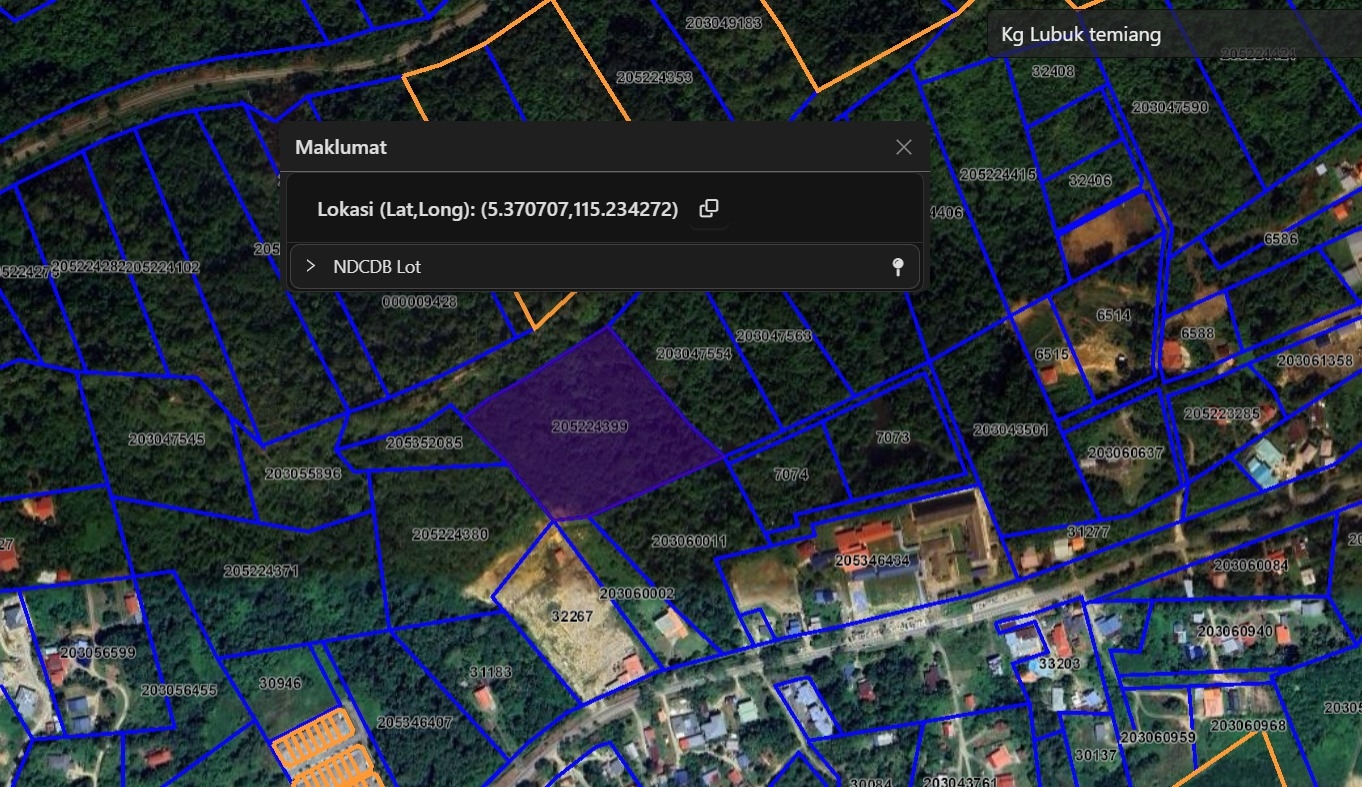Copy the Lat,Long coordinates
This screenshot has height=787, width=1362.
(x=708, y=209)
